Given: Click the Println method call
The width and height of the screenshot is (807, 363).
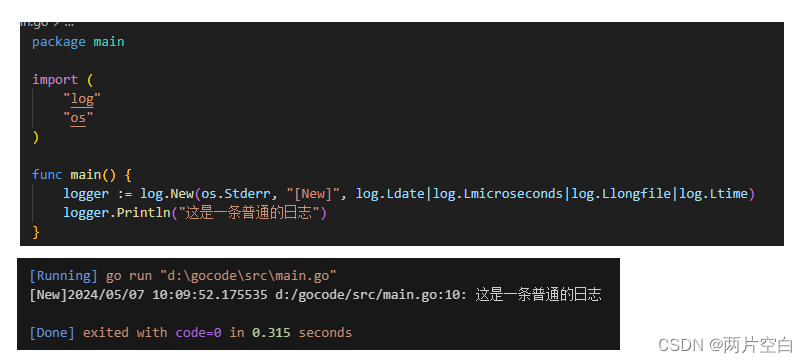Looking at the screenshot, I should [143, 213].
